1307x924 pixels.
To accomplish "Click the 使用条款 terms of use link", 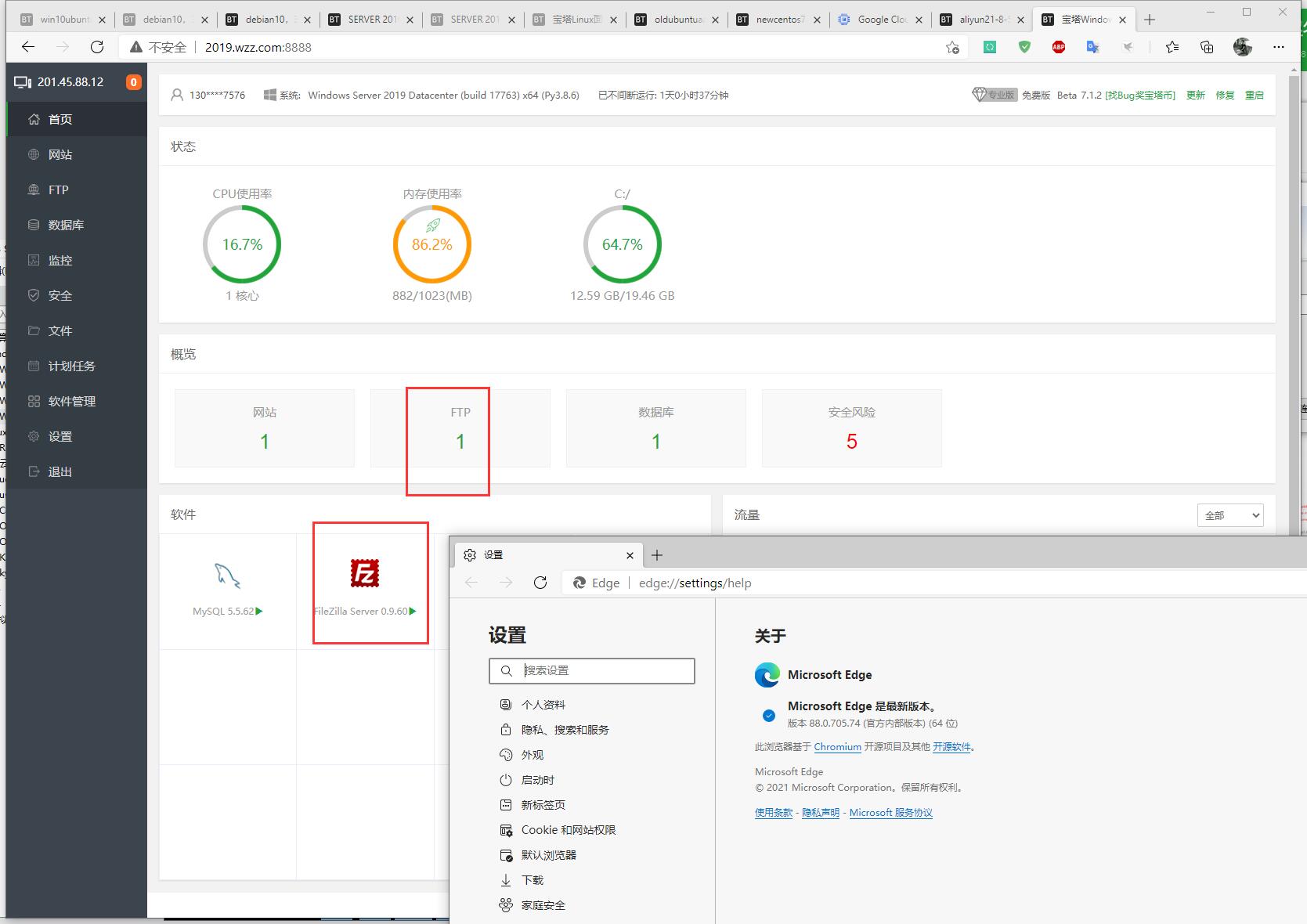I will (x=774, y=813).
